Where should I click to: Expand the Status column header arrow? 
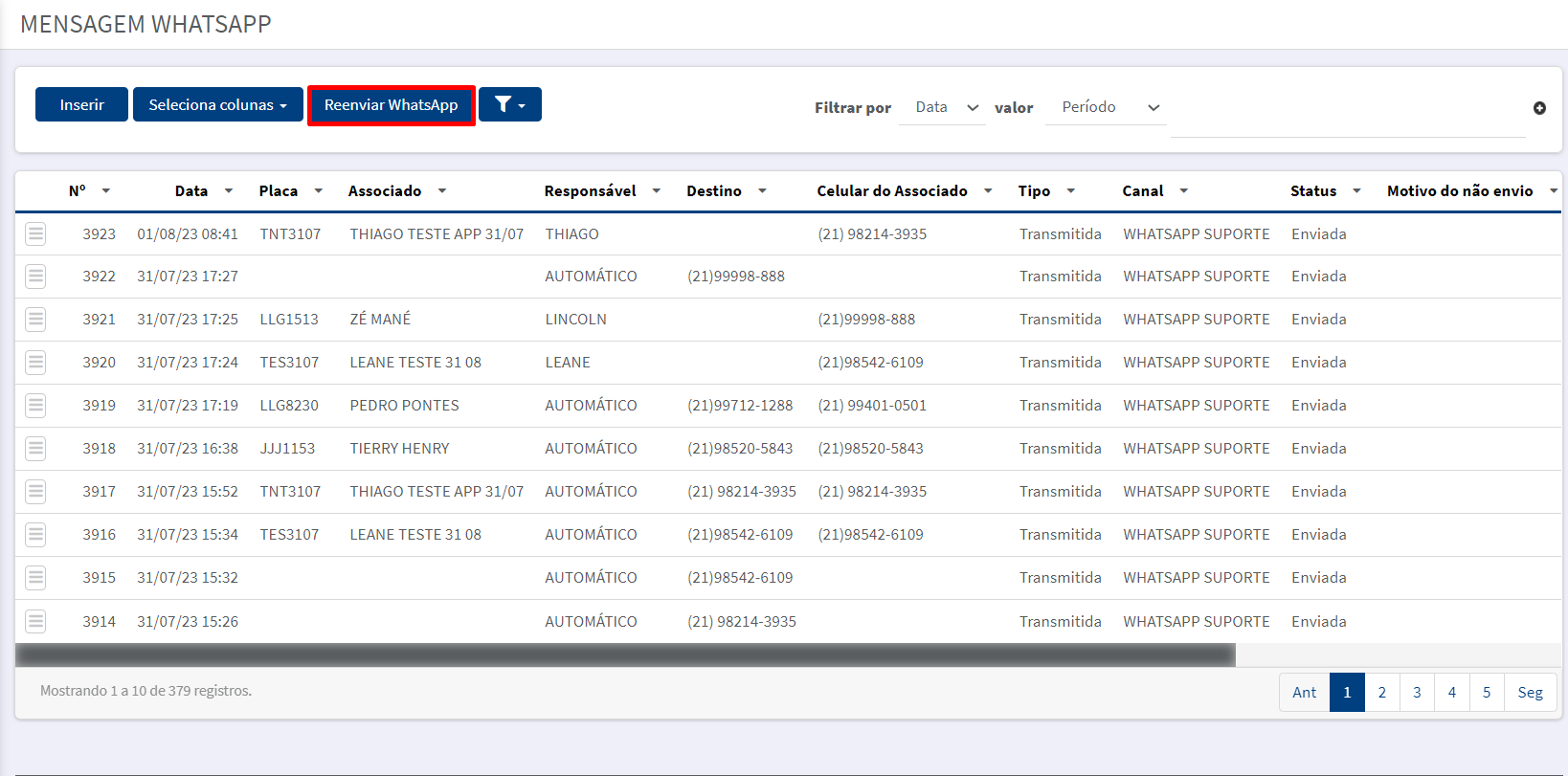[1356, 191]
